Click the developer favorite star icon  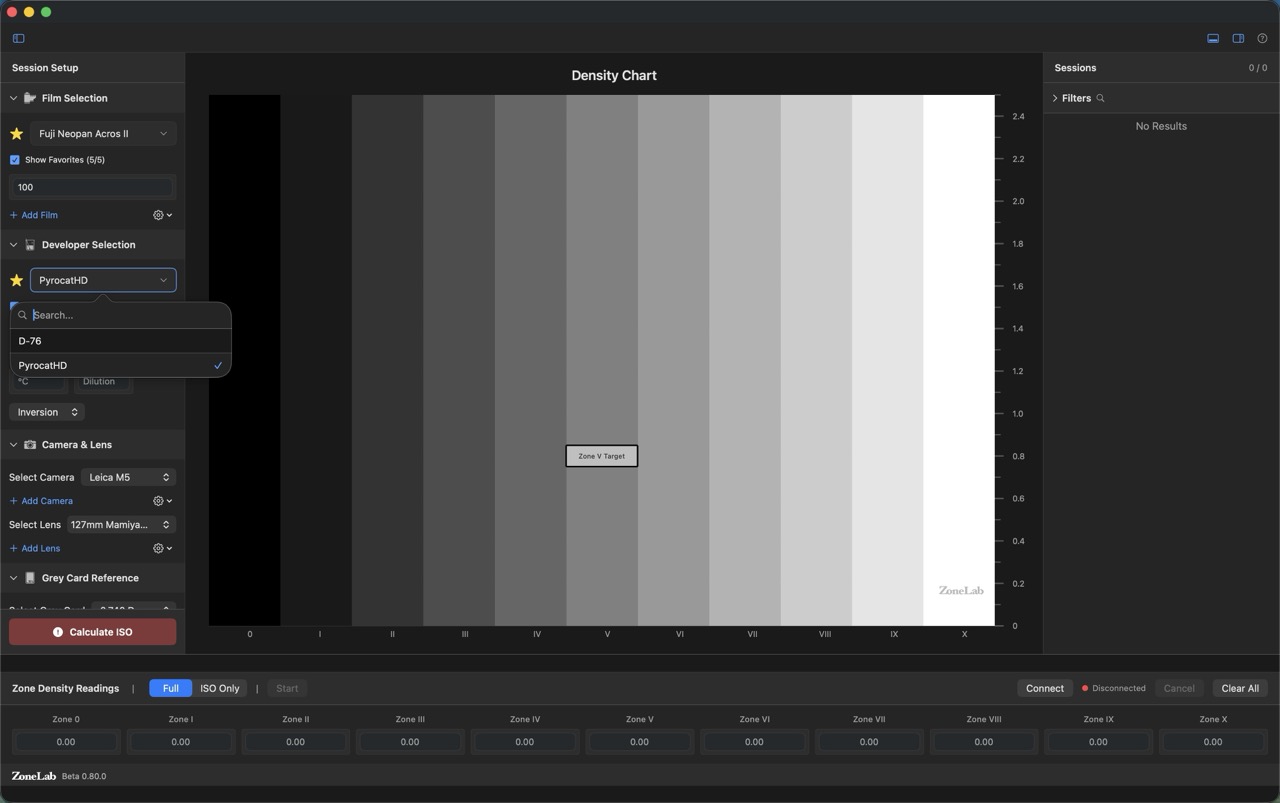(16, 280)
